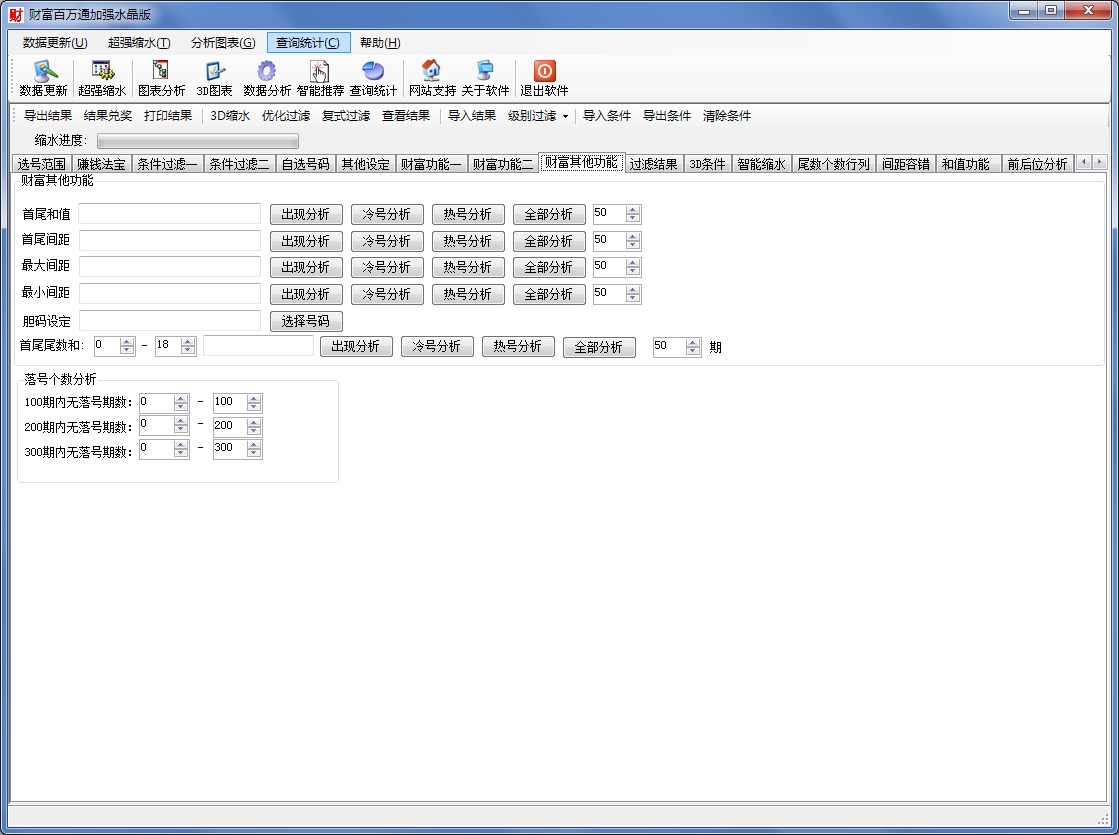Click the 查询统计 pie chart icon
This screenshot has width=1119, height=835.
coord(373,72)
